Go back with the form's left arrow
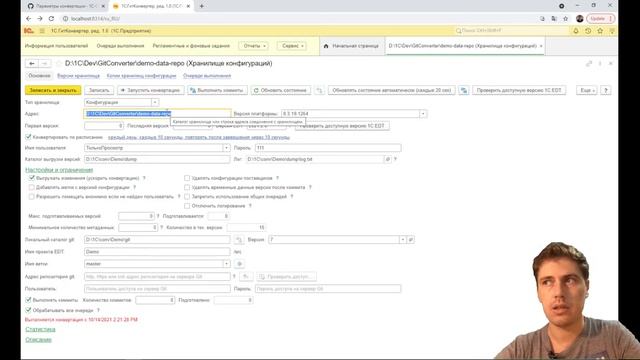 click(x=32, y=63)
